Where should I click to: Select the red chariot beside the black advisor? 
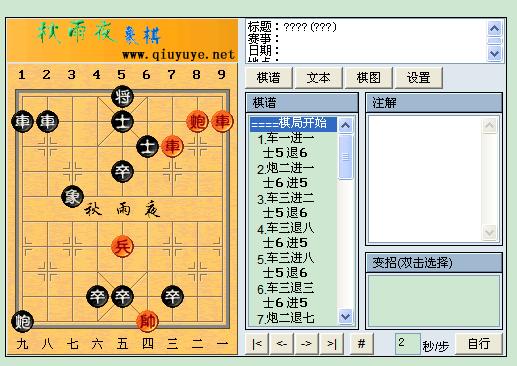[x=172, y=146]
